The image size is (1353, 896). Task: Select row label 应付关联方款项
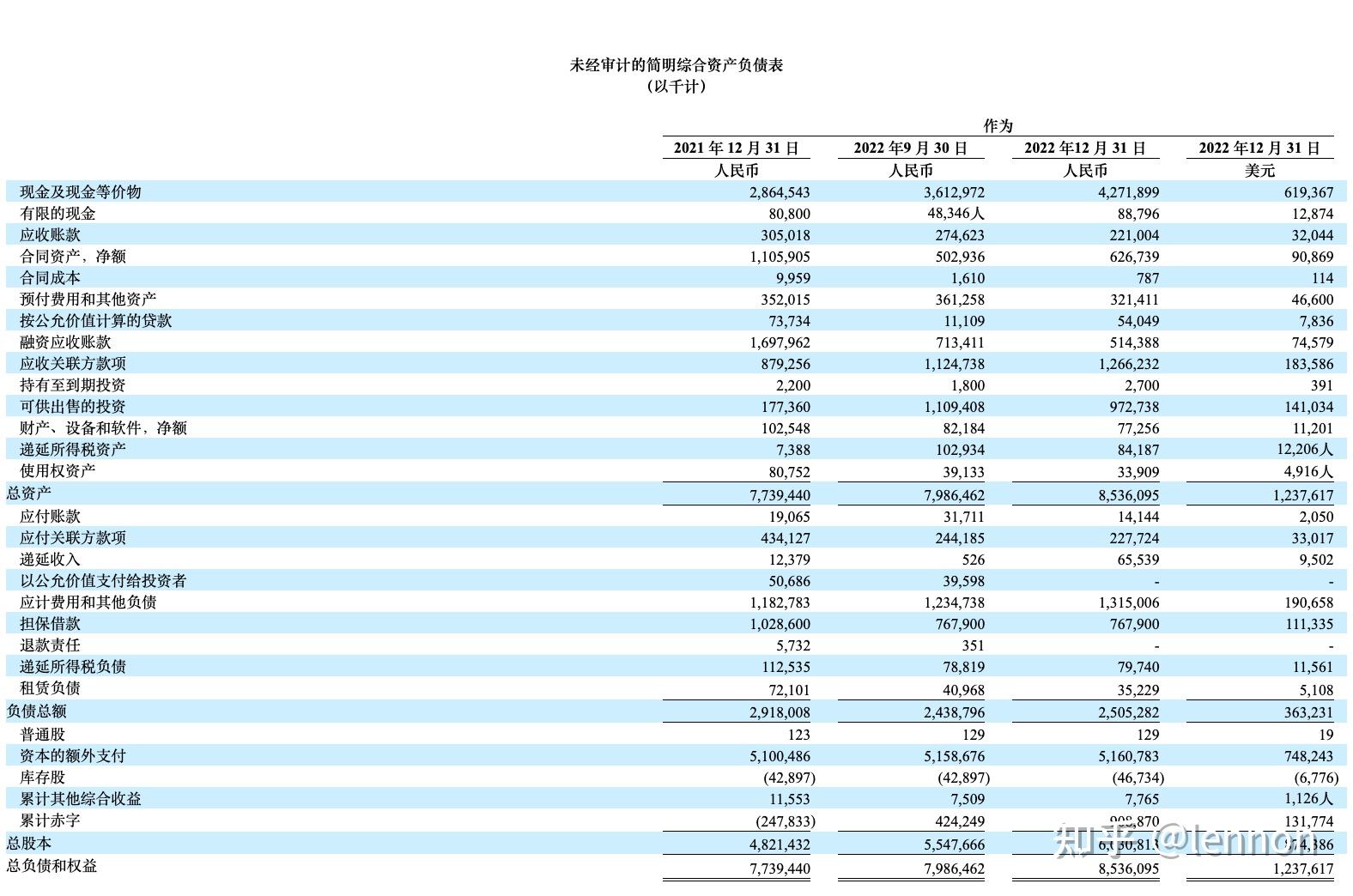coord(73,537)
